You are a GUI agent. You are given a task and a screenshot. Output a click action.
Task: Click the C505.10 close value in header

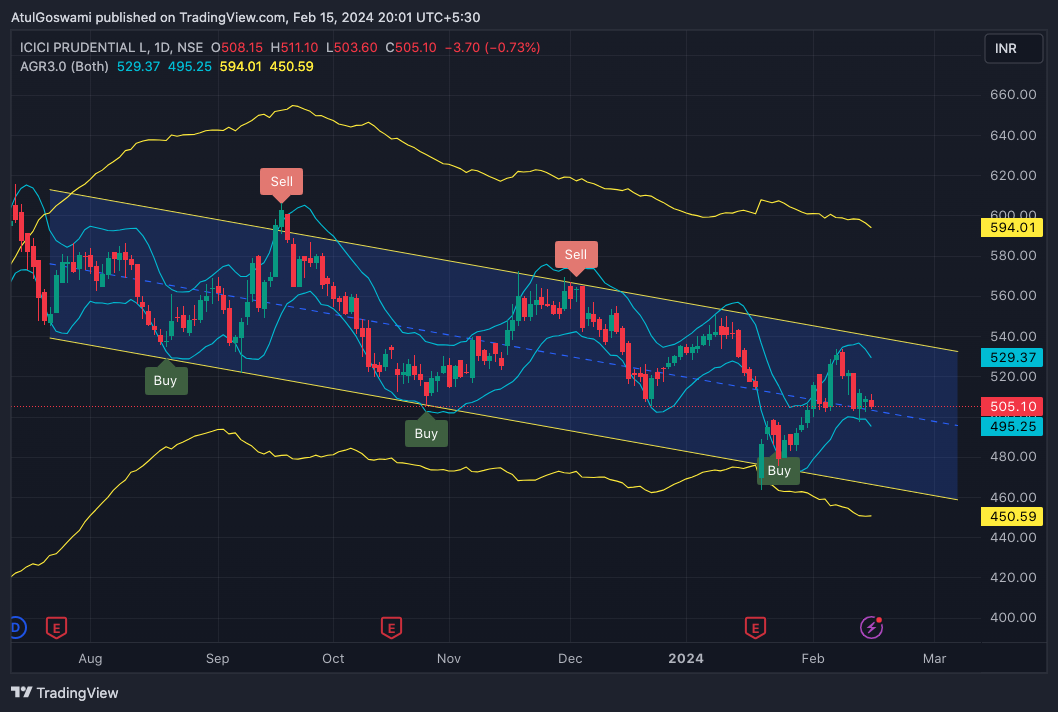(x=411, y=47)
